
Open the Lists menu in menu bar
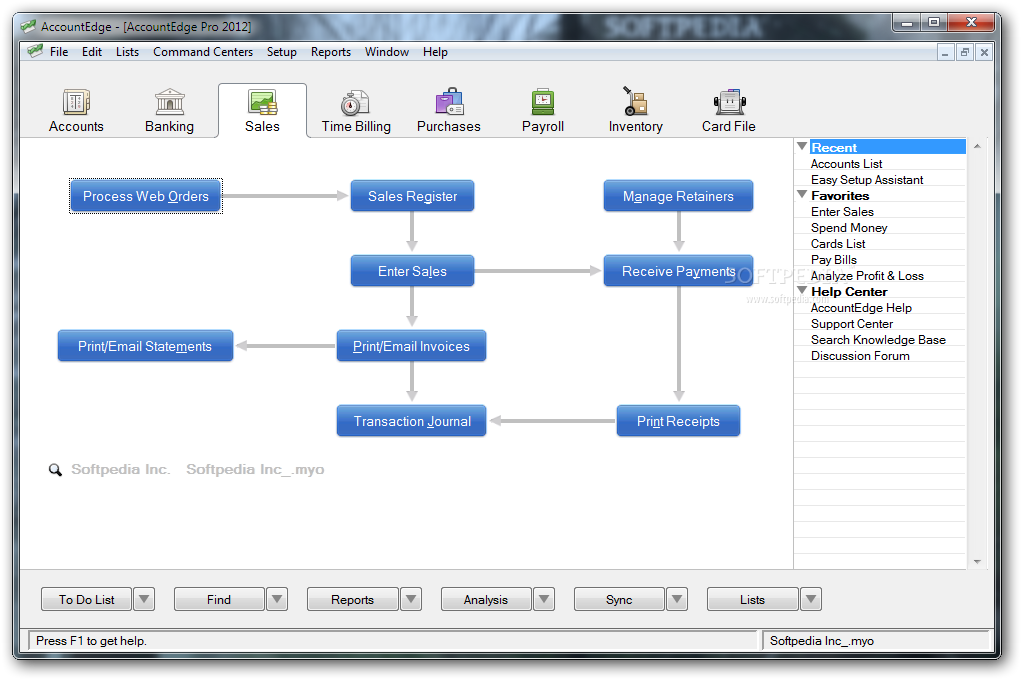127,52
